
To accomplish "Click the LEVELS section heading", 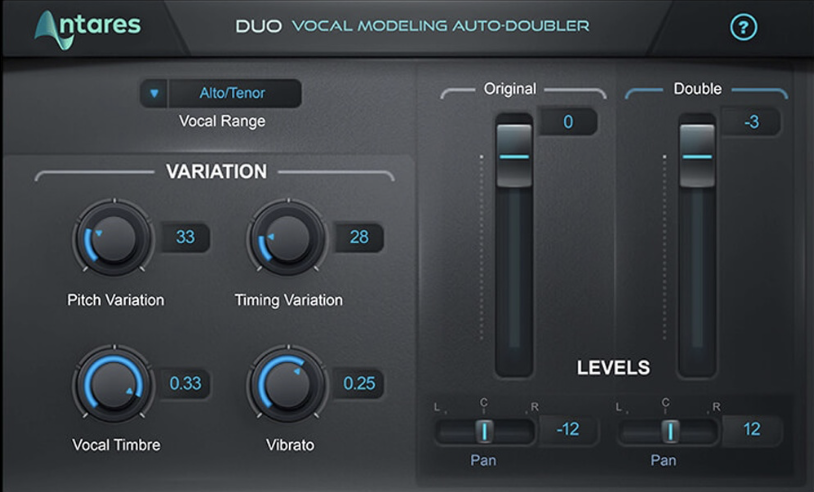I will coord(614,368).
